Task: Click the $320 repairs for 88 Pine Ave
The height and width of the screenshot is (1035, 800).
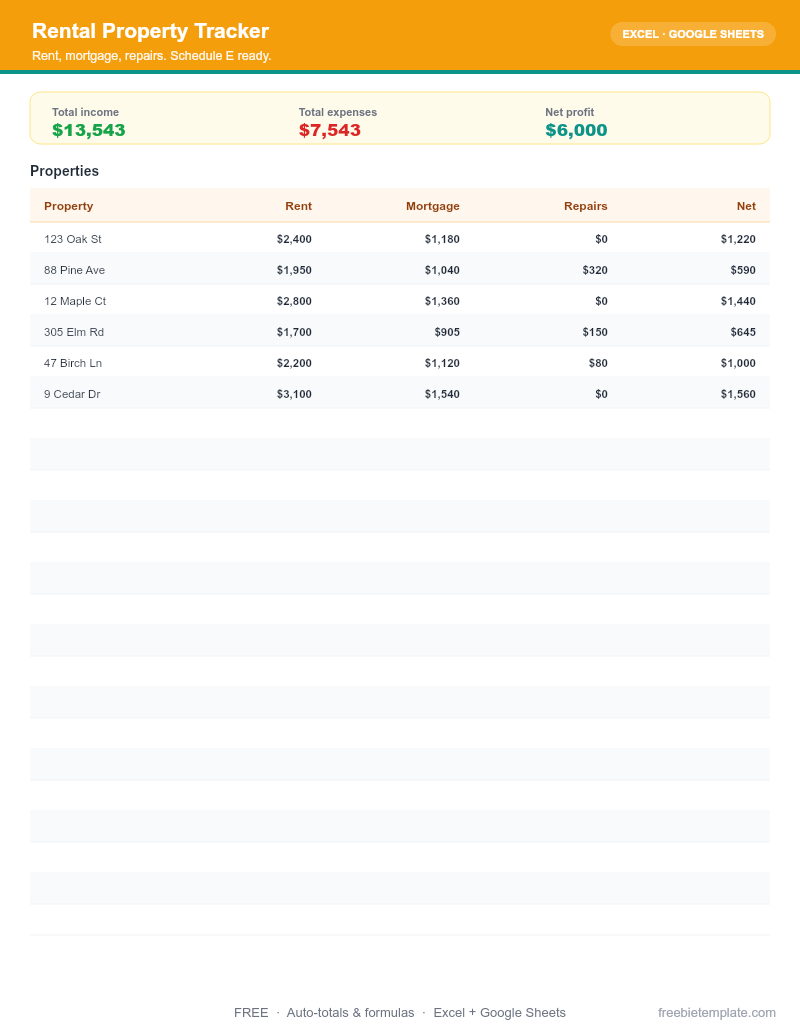Action: click(595, 270)
